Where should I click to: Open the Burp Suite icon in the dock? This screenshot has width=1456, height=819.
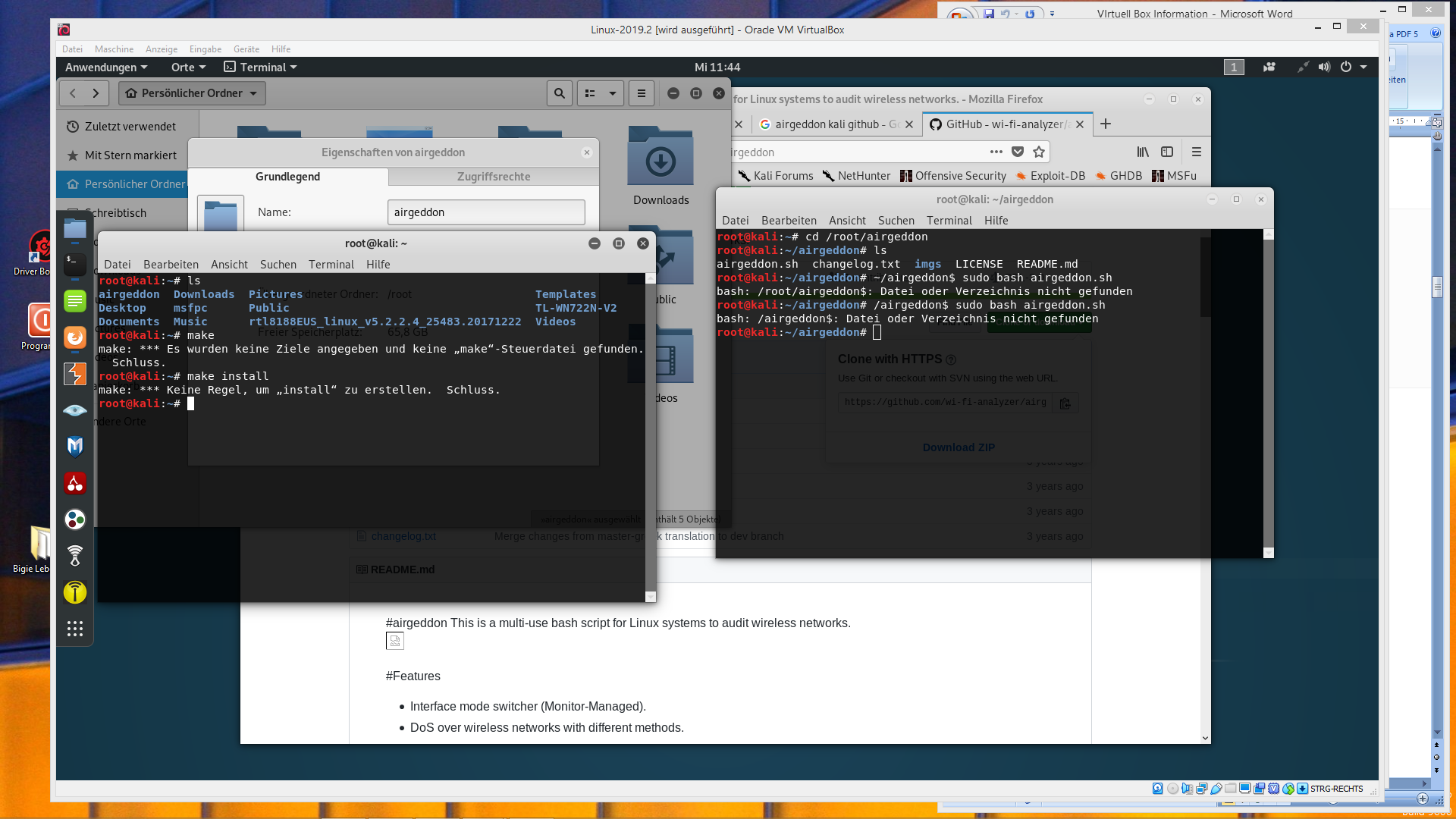[x=74, y=374]
